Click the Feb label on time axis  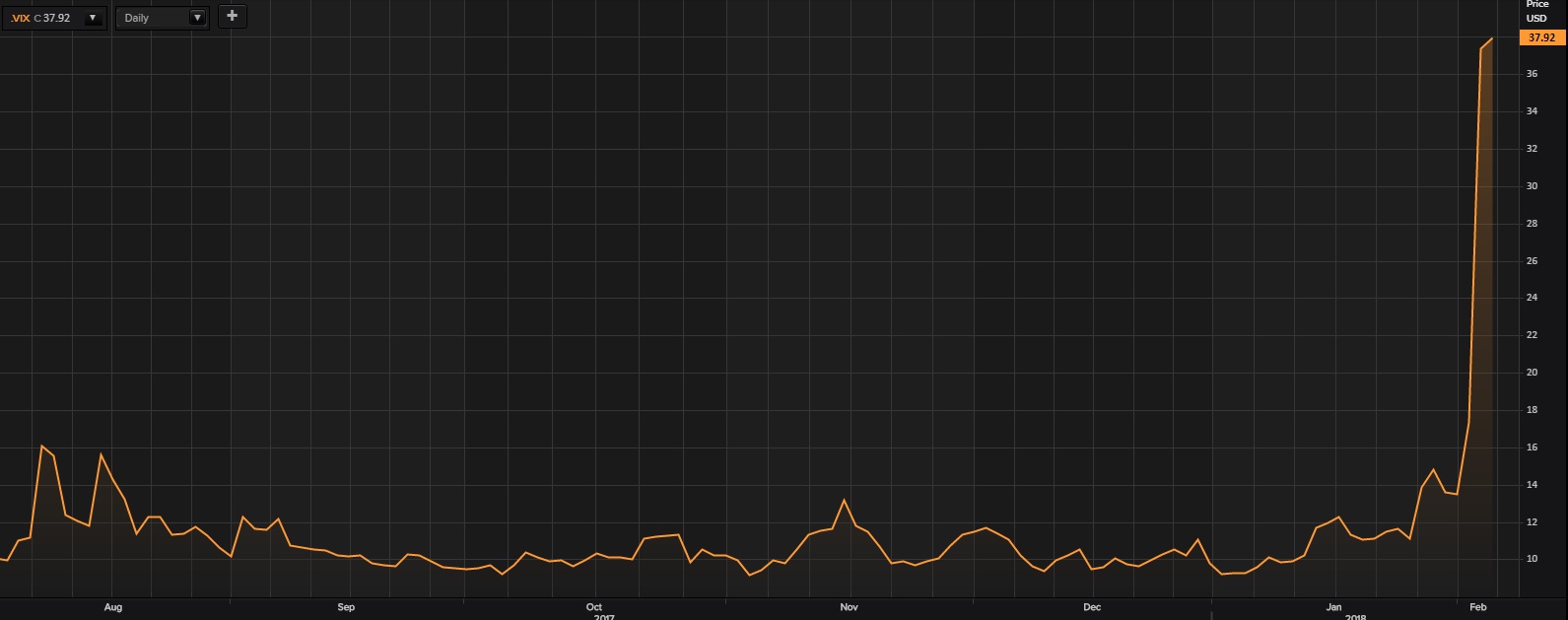point(1477,607)
